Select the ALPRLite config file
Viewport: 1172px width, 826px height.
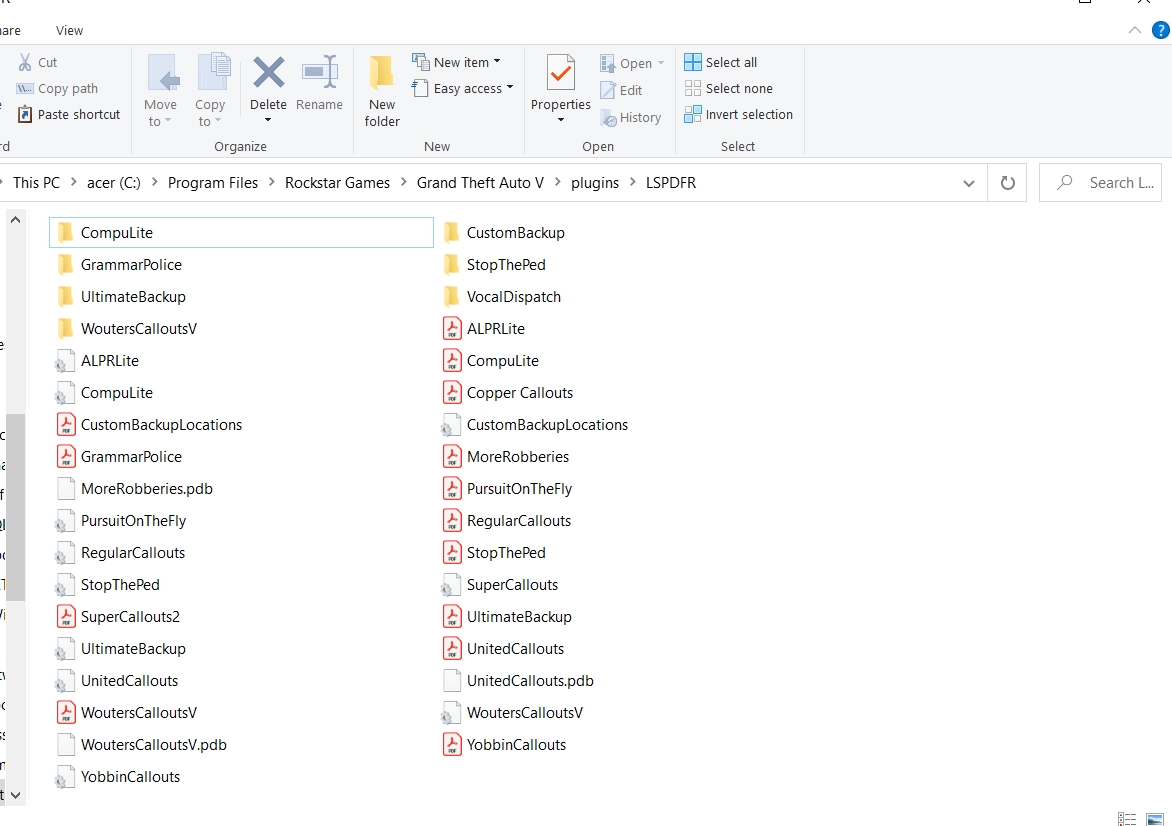[x=97, y=360]
